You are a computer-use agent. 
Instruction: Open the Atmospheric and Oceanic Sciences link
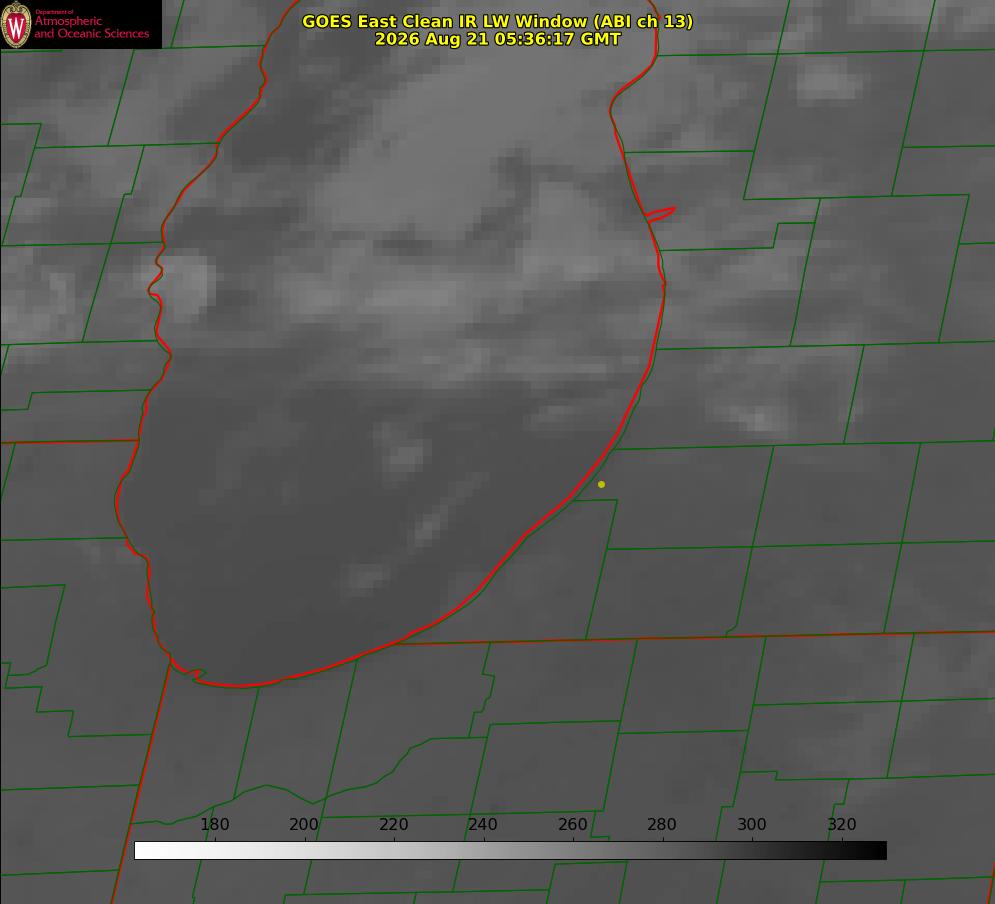point(91,27)
